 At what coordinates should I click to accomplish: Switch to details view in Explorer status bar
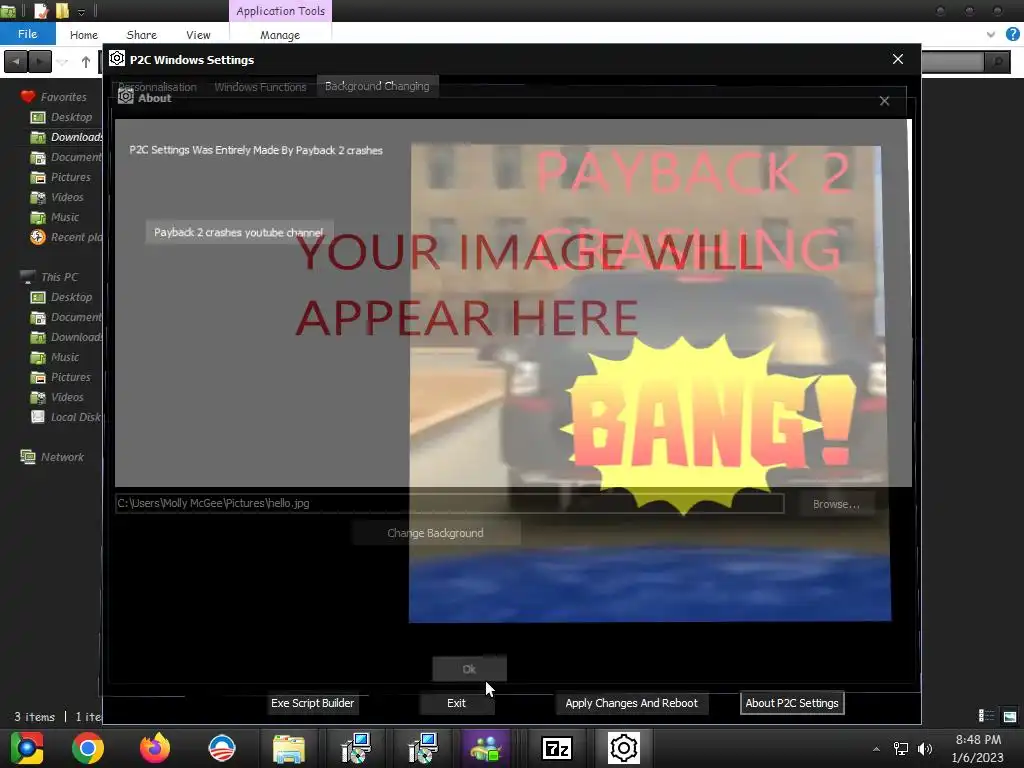click(x=986, y=716)
